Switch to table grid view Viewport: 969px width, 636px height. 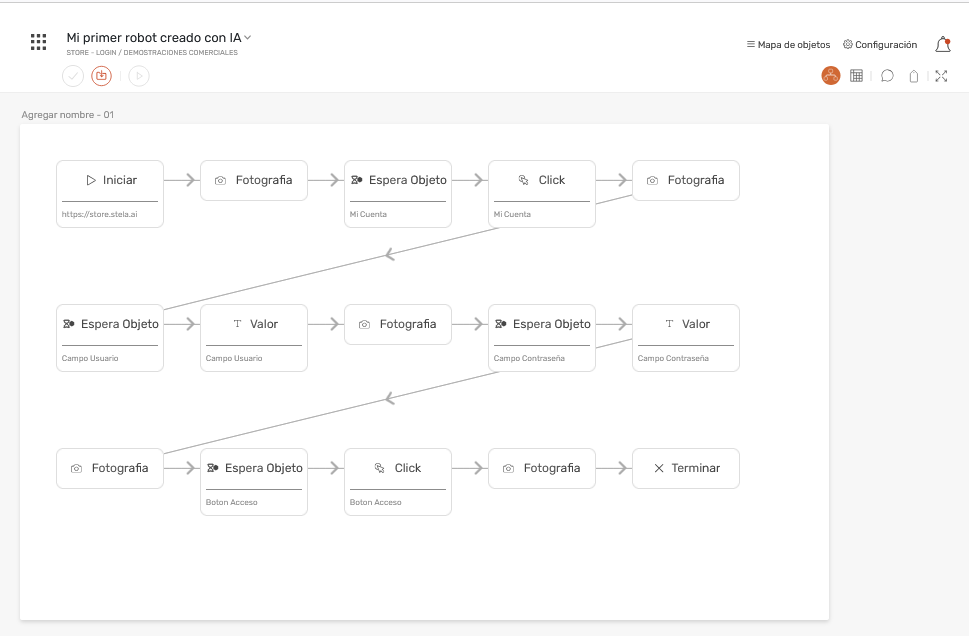(857, 75)
